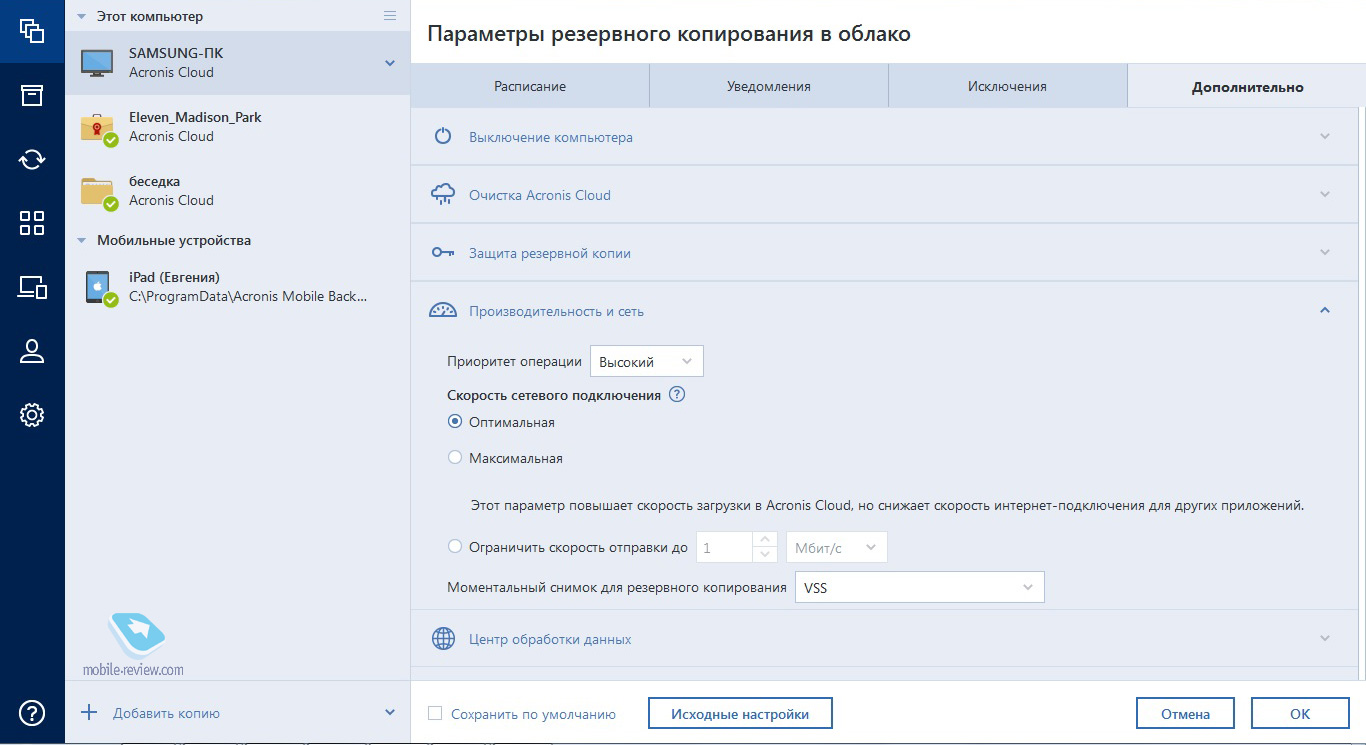The height and width of the screenshot is (745, 1366).
Task: Open the Settings gear icon
Action: point(32,415)
